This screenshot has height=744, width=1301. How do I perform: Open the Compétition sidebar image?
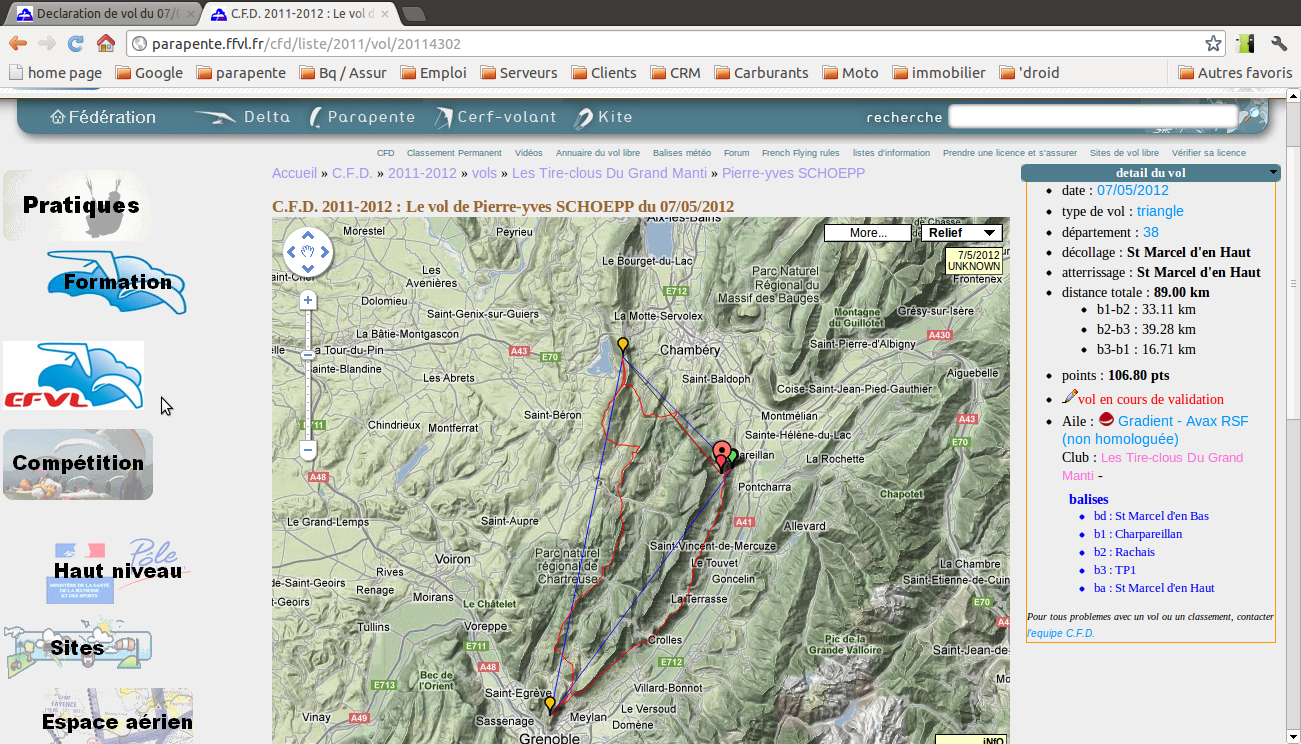click(x=78, y=464)
